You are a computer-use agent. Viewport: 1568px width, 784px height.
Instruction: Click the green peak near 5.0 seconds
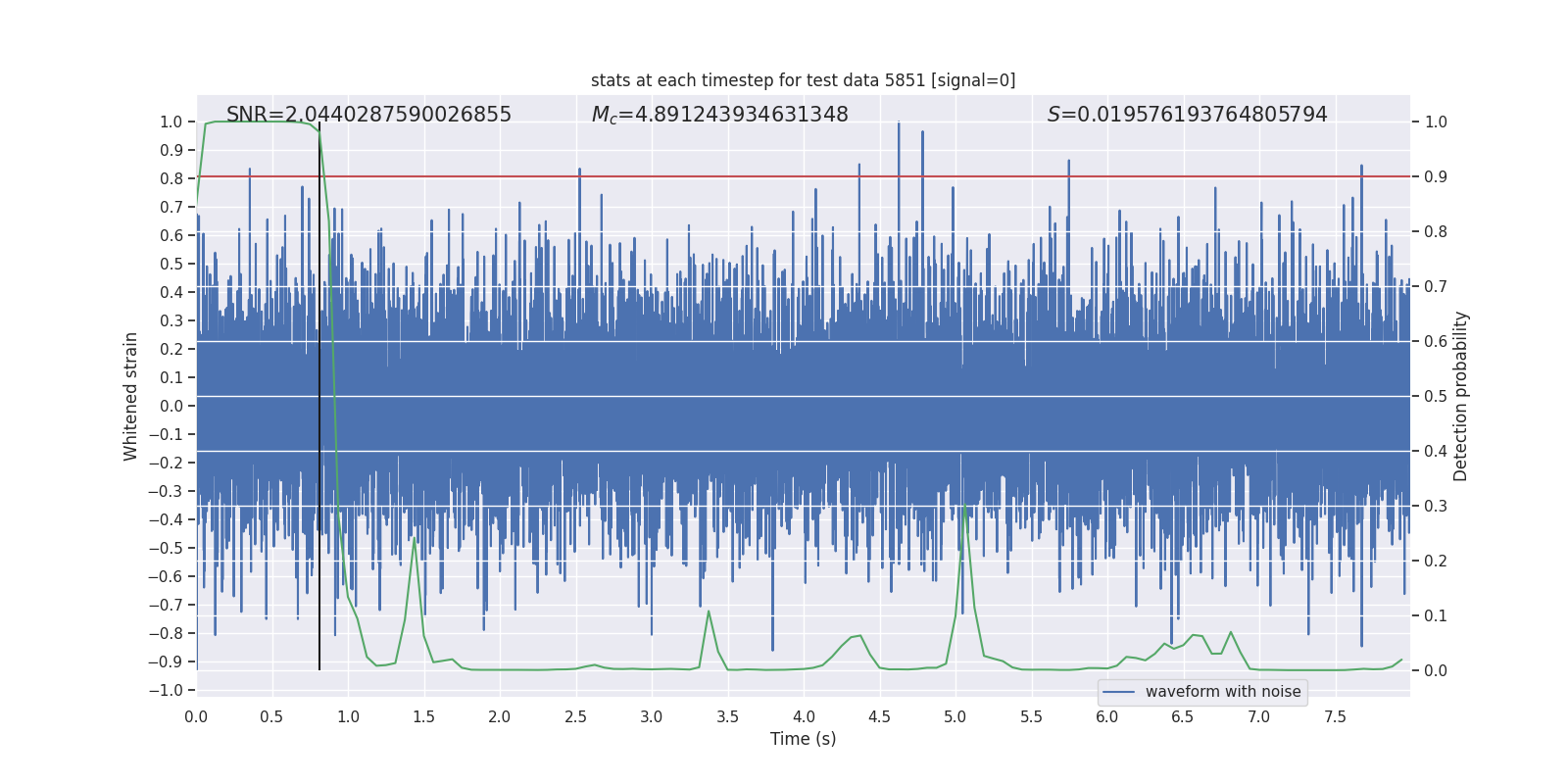[965, 508]
